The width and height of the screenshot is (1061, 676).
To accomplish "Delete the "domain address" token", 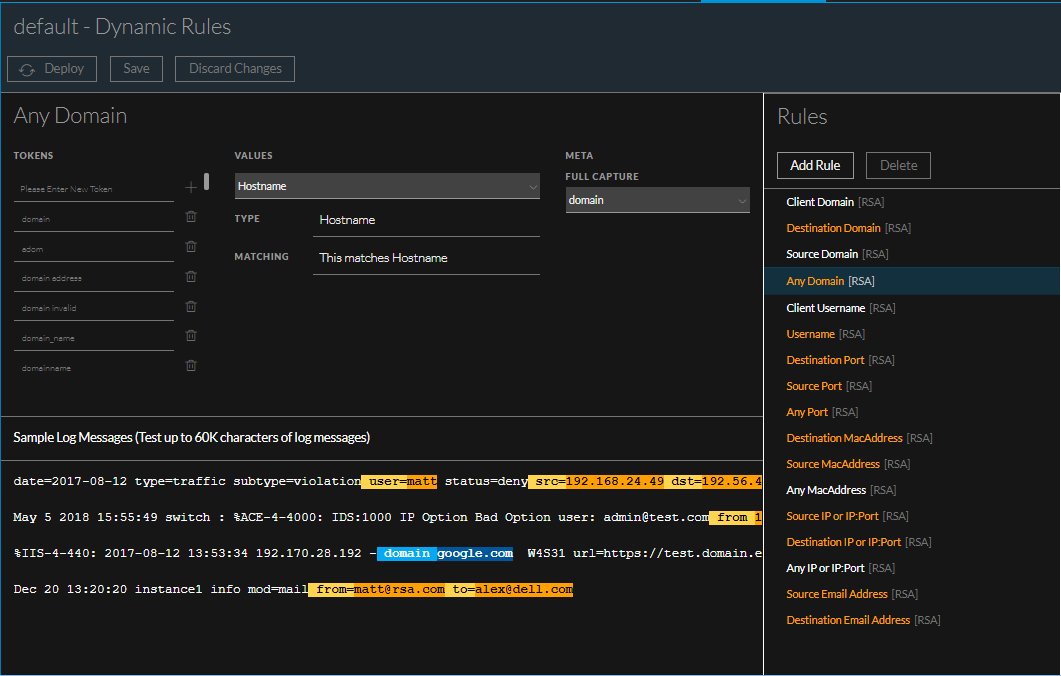I will pos(191,277).
